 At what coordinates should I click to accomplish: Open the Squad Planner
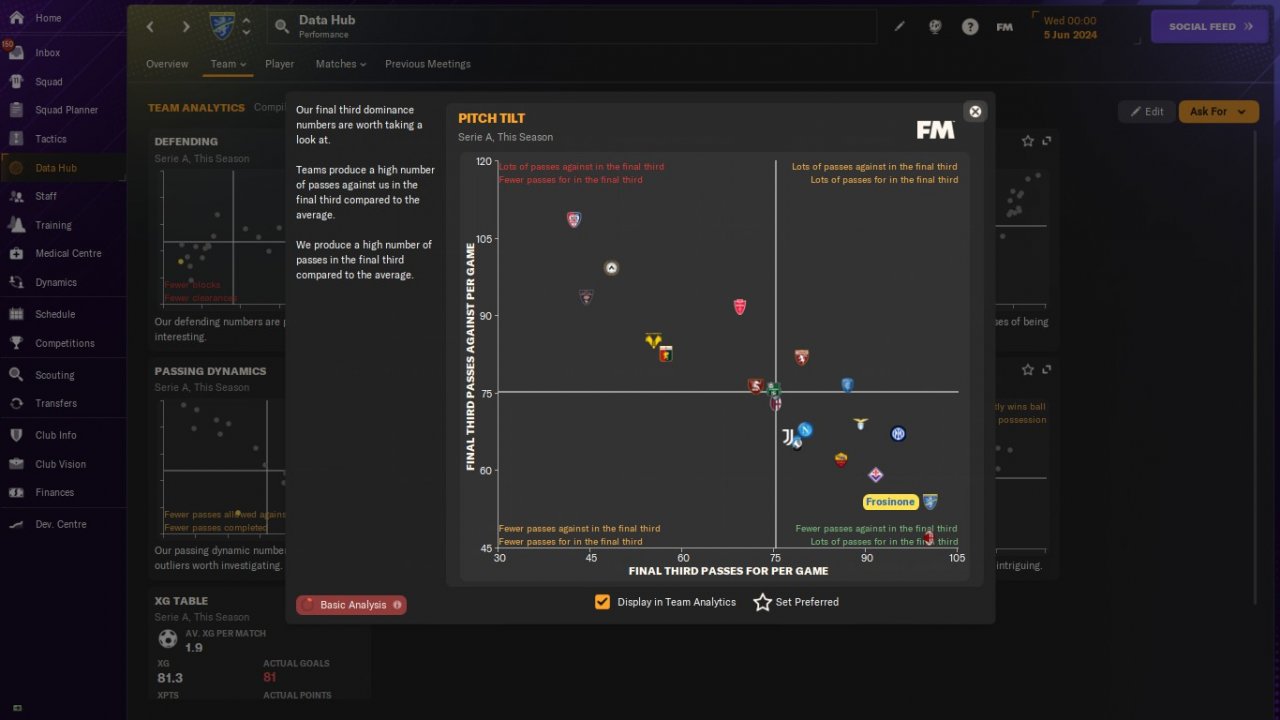pyautogui.click(x=66, y=110)
